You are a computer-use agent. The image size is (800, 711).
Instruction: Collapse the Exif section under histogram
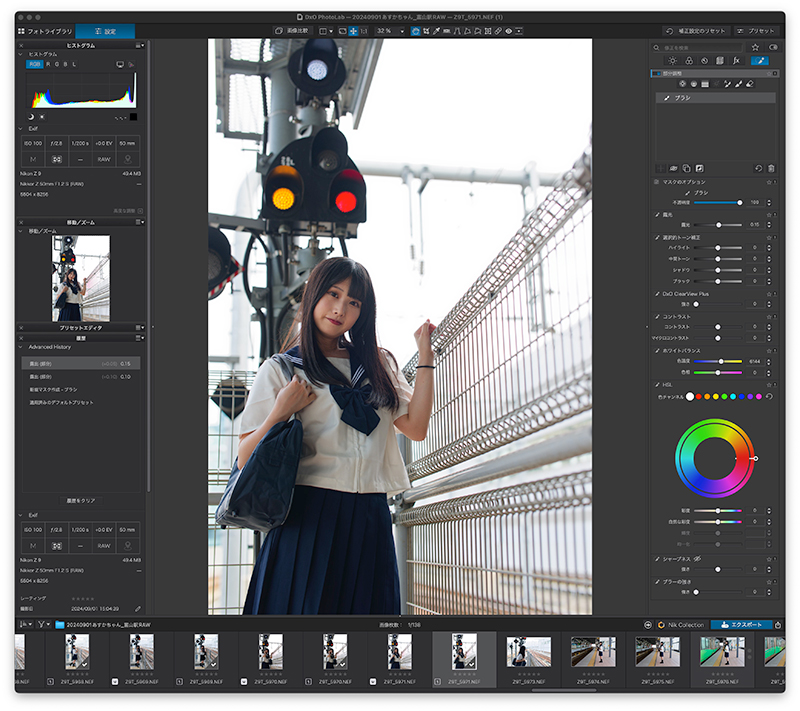click(21, 128)
